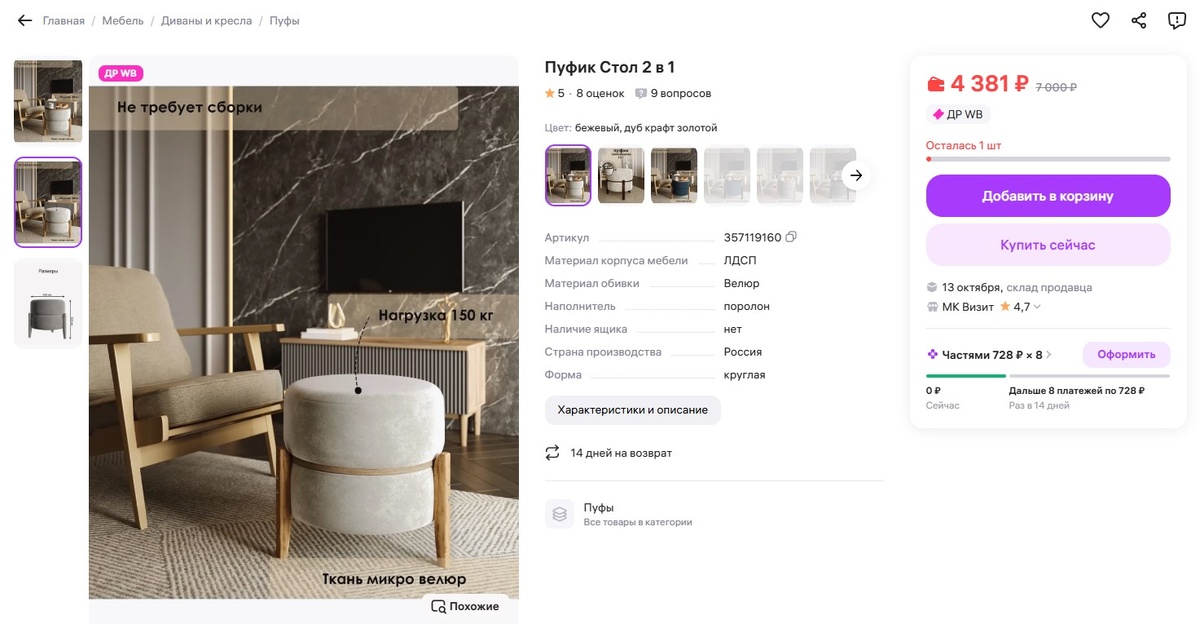Click the 14-day return arrows icon

(x=552, y=453)
